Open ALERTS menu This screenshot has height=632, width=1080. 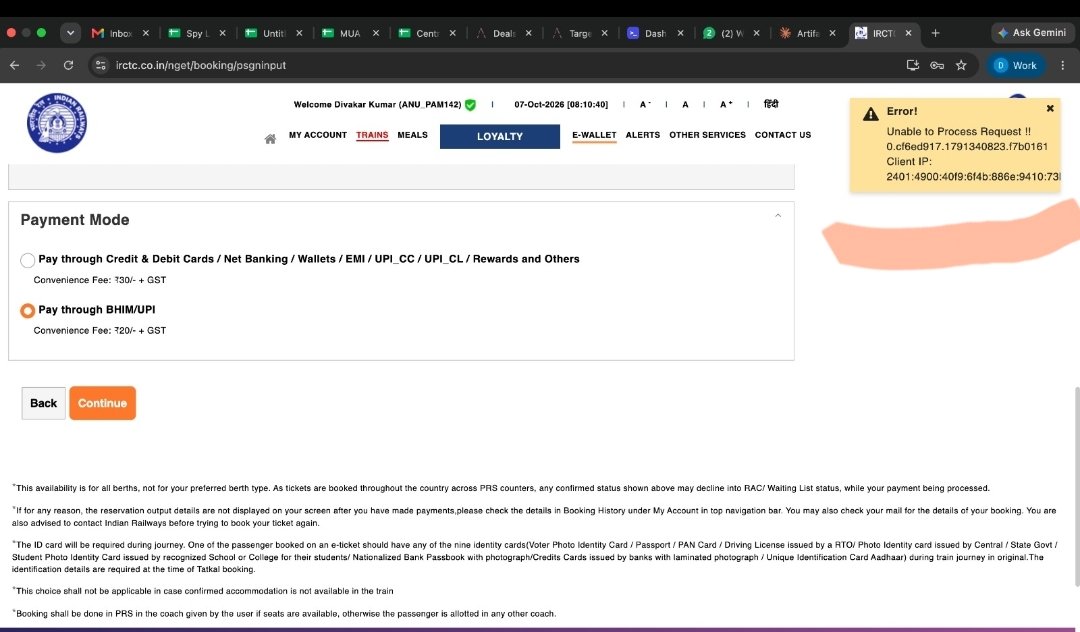pyautogui.click(x=643, y=135)
